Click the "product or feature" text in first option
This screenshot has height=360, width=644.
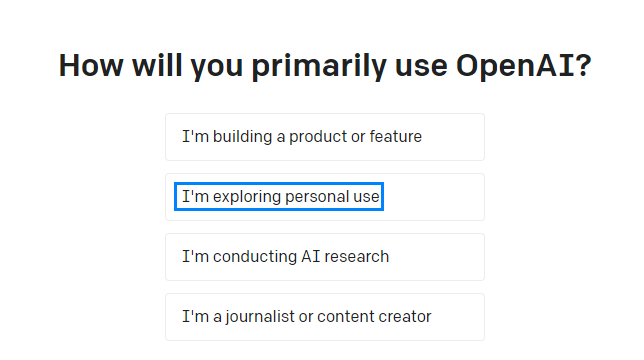click(x=355, y=137)
